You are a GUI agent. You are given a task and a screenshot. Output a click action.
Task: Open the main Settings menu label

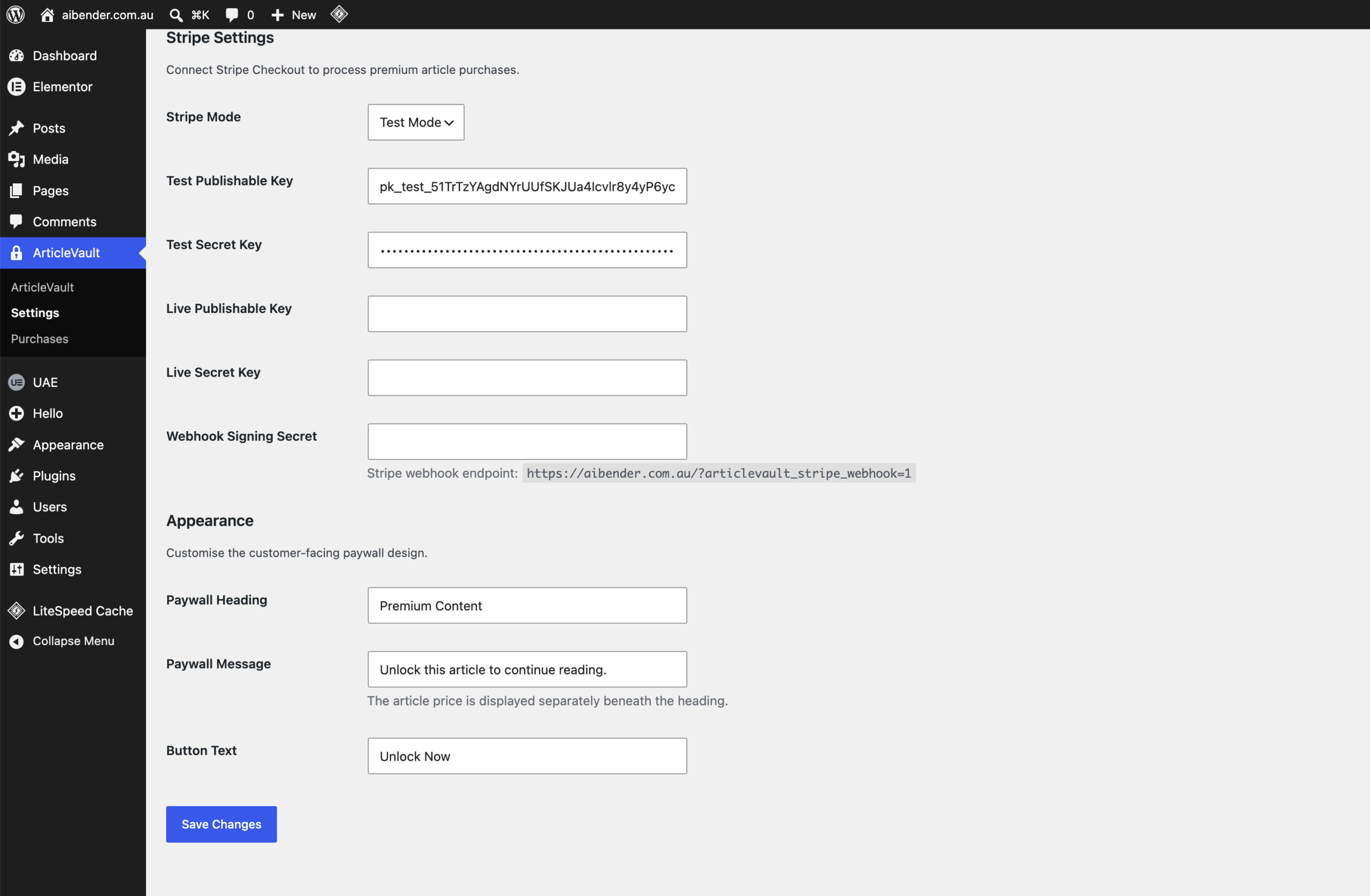coord(57,569)
